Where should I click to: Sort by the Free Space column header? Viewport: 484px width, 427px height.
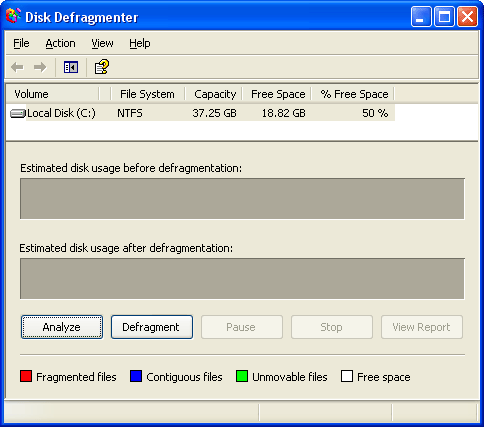[277, 94]
